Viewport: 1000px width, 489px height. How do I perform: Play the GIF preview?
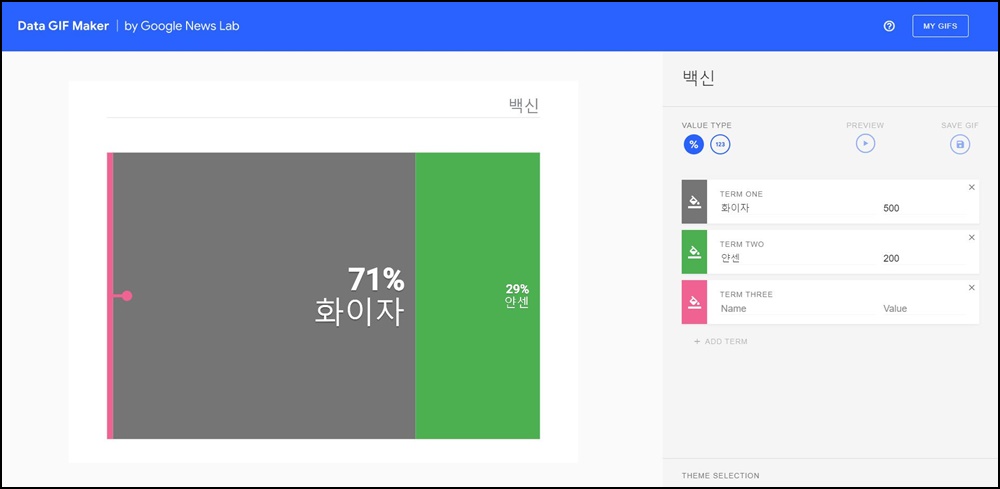point(865,143)
